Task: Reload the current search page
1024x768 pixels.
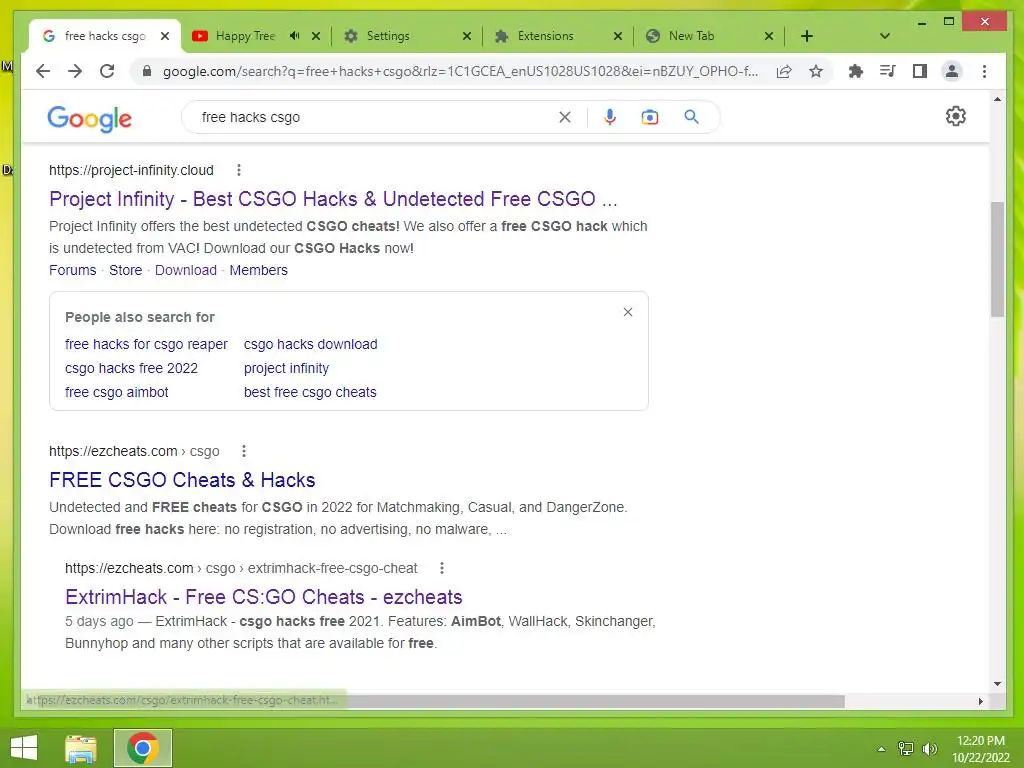Action: pyautogui.click(x=107, y=71)
